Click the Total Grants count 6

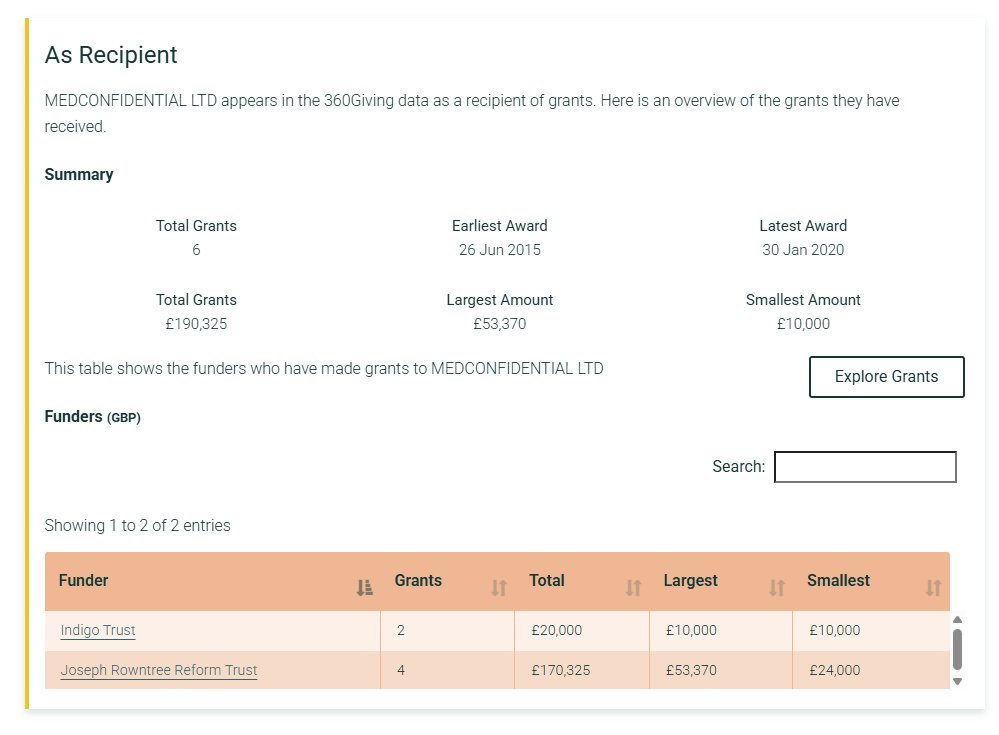tap(196, 250)
